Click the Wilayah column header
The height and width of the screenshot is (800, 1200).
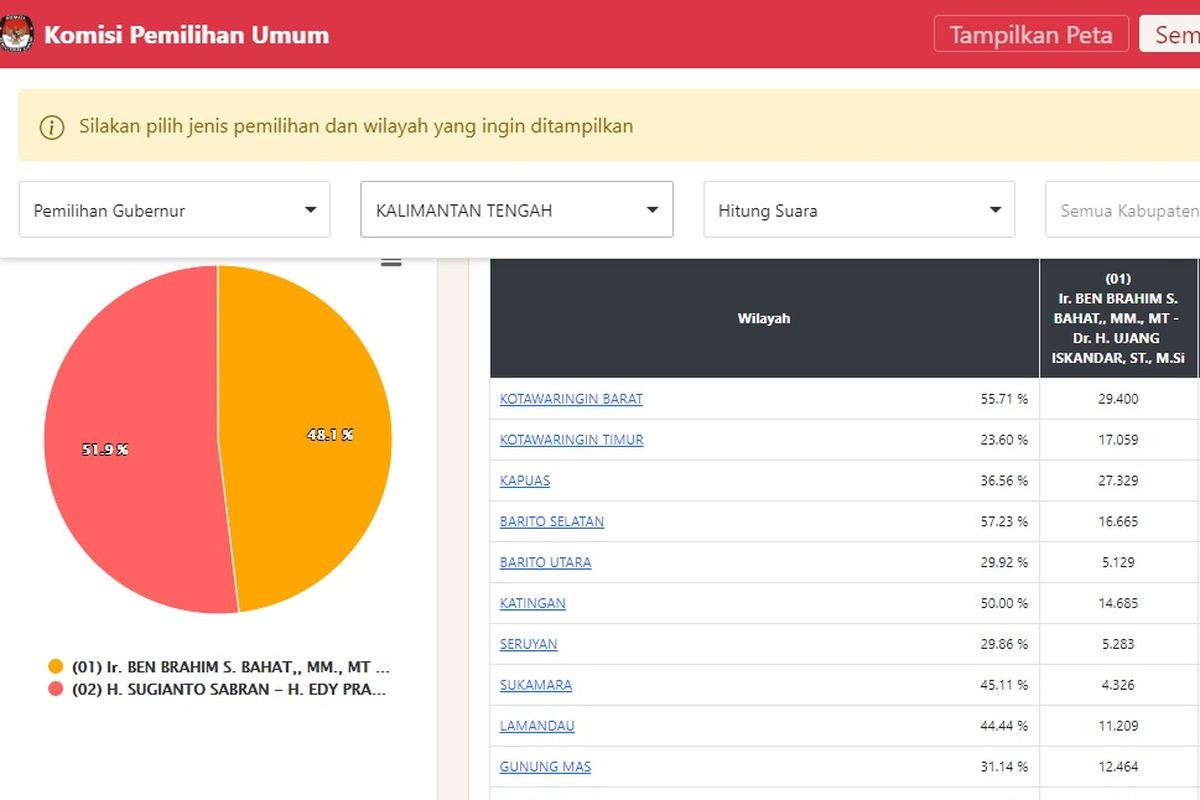pyautogui.click(x=764, y=318)
